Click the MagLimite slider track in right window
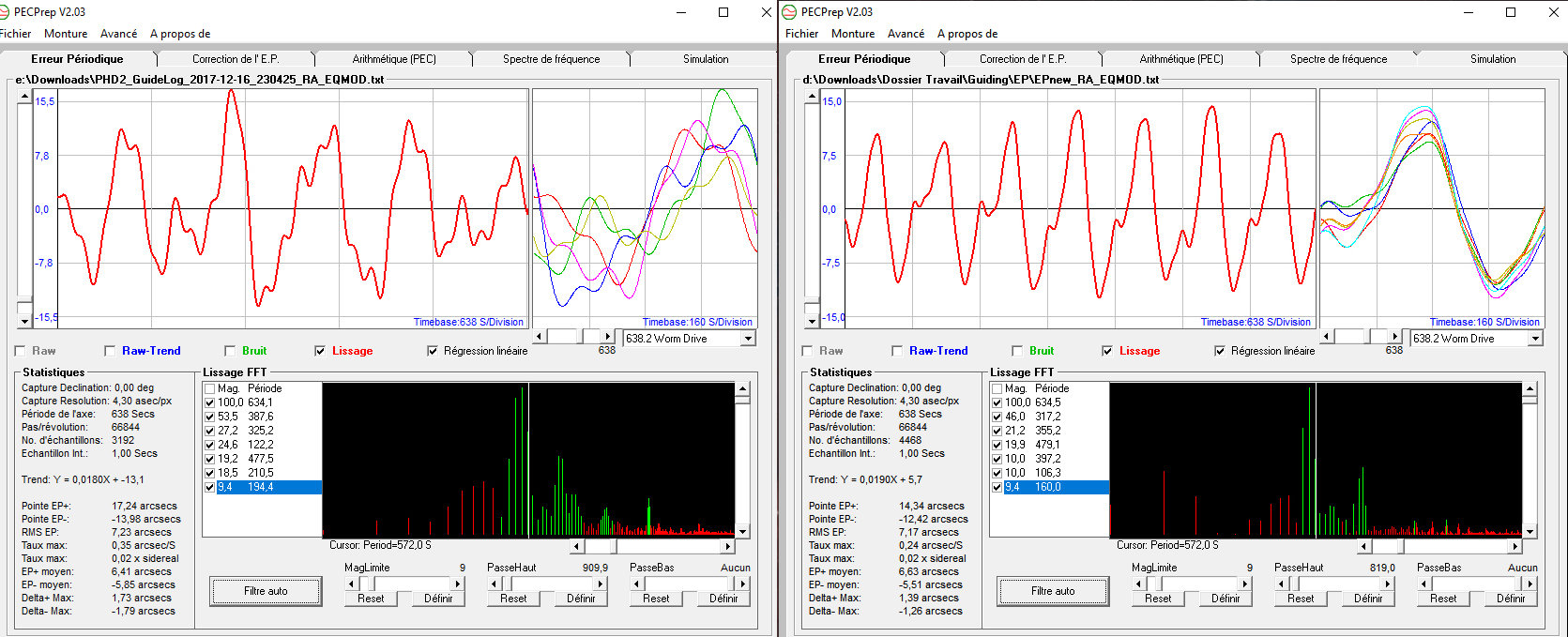Image resolution: width=1568 pixels, height=637 pixels. (x=1201, y=584)
